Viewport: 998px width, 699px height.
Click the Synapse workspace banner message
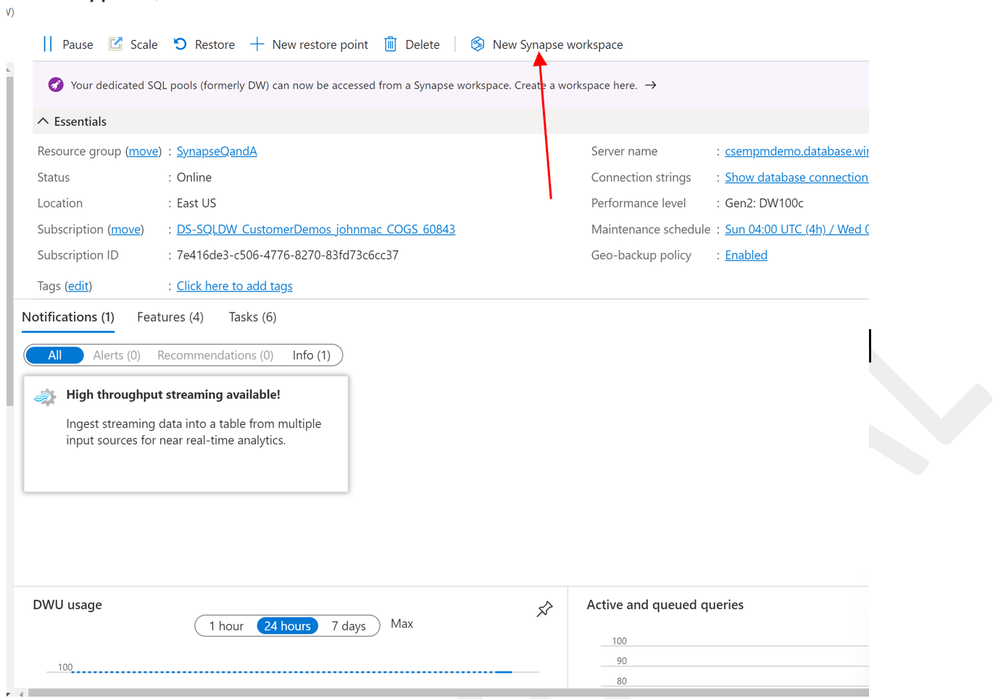(354, 85)
